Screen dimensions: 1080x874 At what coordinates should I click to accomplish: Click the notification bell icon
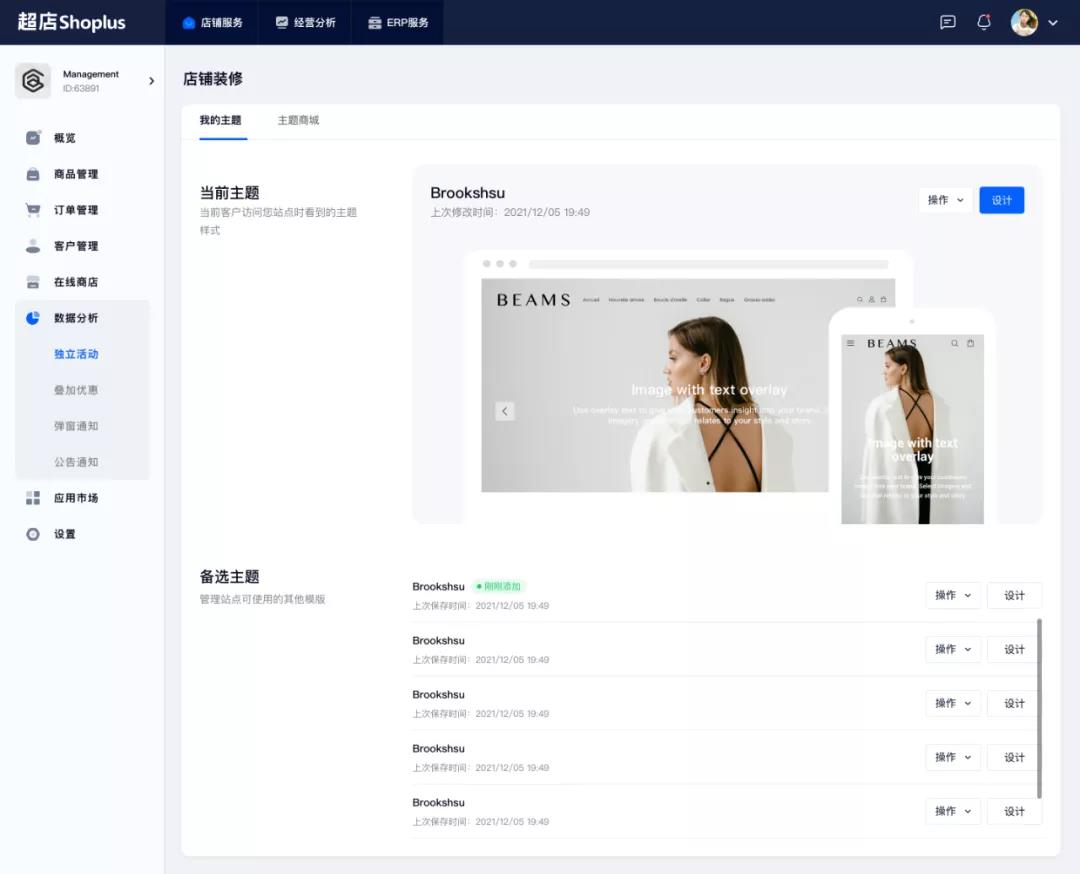pyautogui.click(x=984, y=22)
